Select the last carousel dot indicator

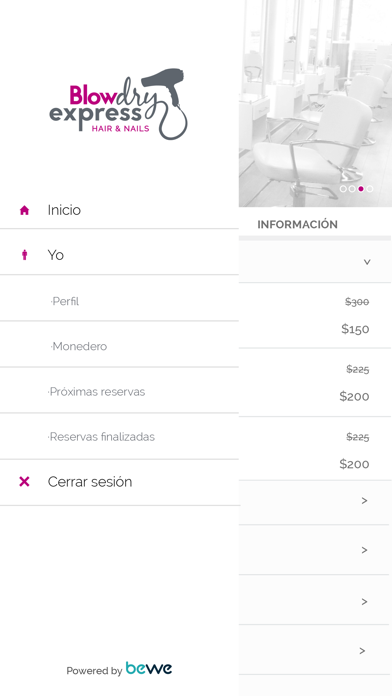[370, 189]
